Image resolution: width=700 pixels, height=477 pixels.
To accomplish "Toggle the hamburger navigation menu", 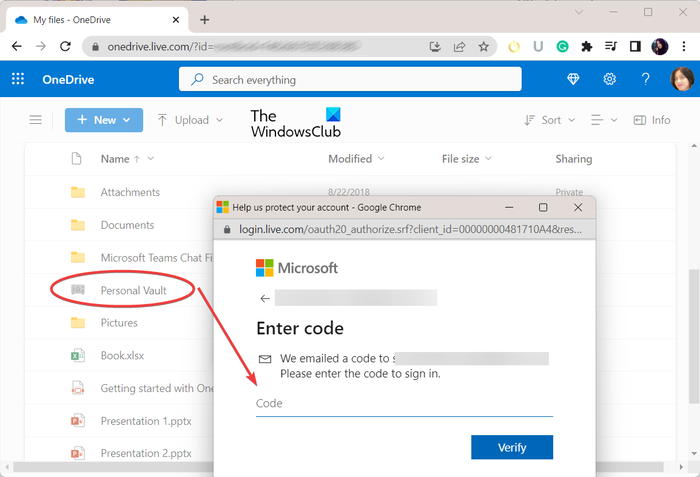I will [36, 120].
